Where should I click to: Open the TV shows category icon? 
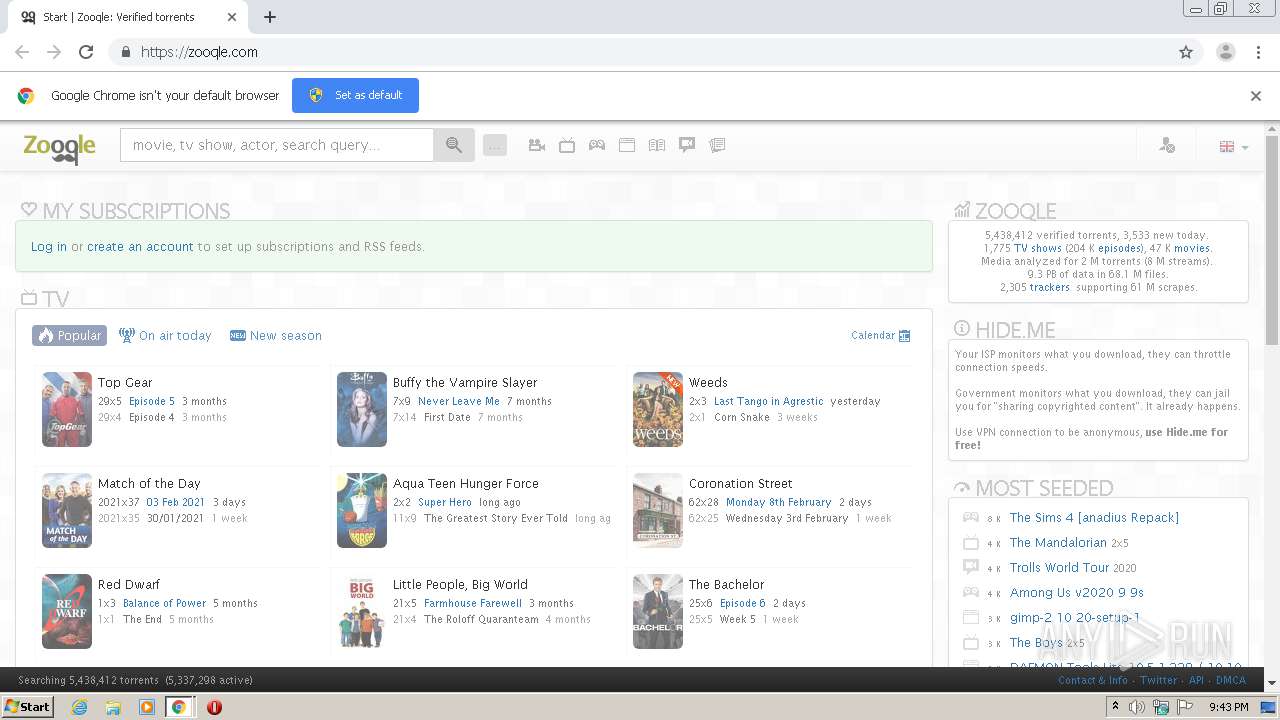pyautogui.click(x=567, y=145)
